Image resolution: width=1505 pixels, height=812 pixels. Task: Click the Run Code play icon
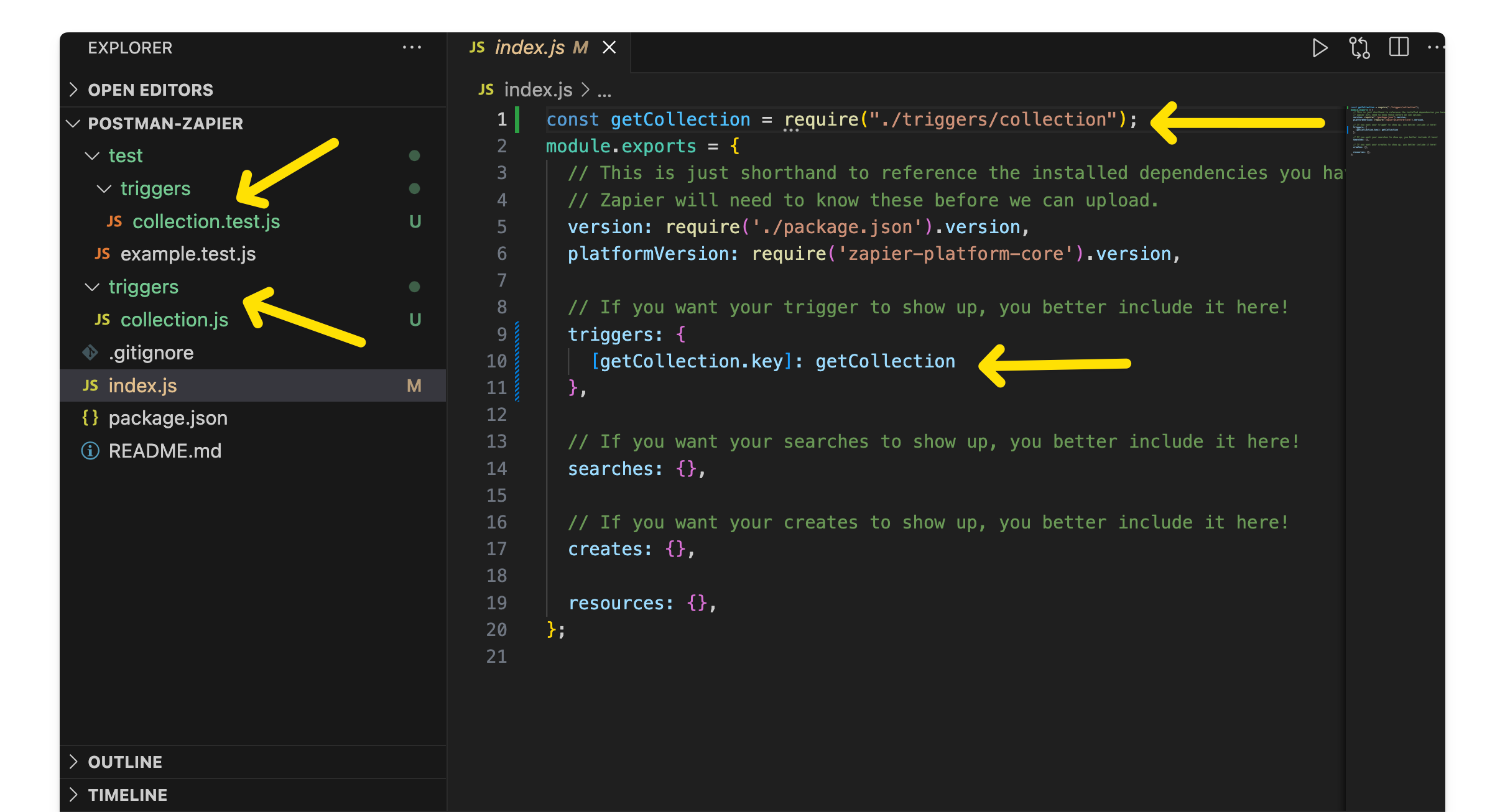tap(1319, 48)
